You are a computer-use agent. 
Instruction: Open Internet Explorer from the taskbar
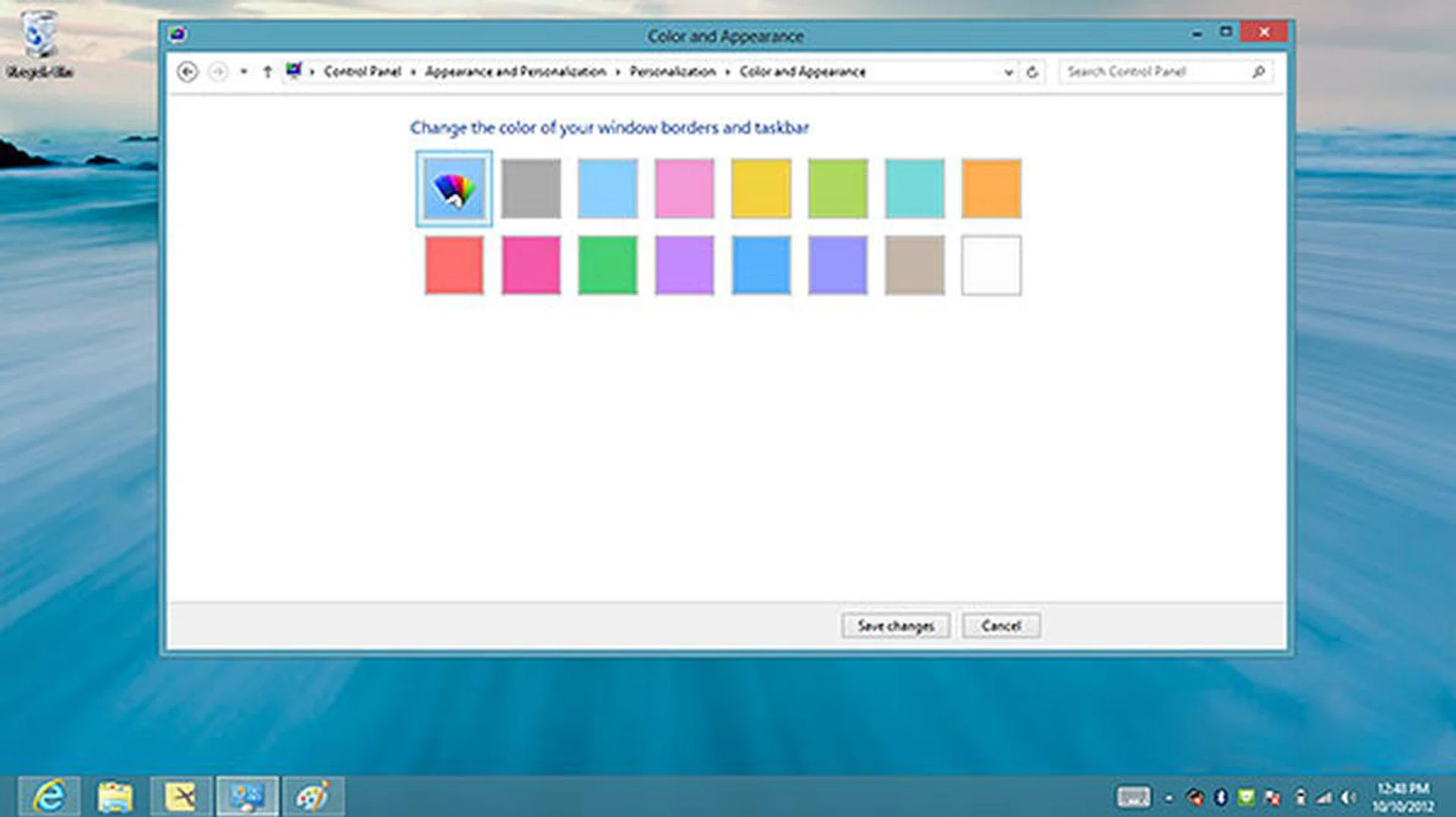point(50,797)
